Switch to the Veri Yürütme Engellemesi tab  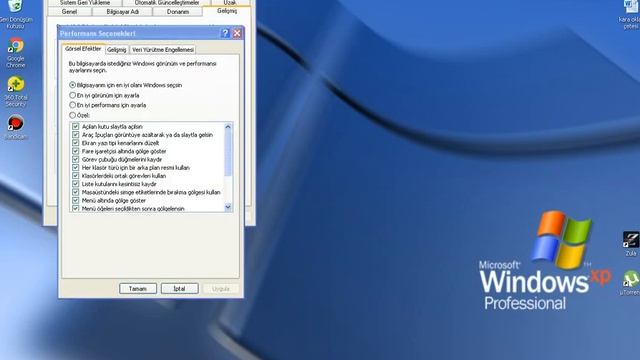163,50
